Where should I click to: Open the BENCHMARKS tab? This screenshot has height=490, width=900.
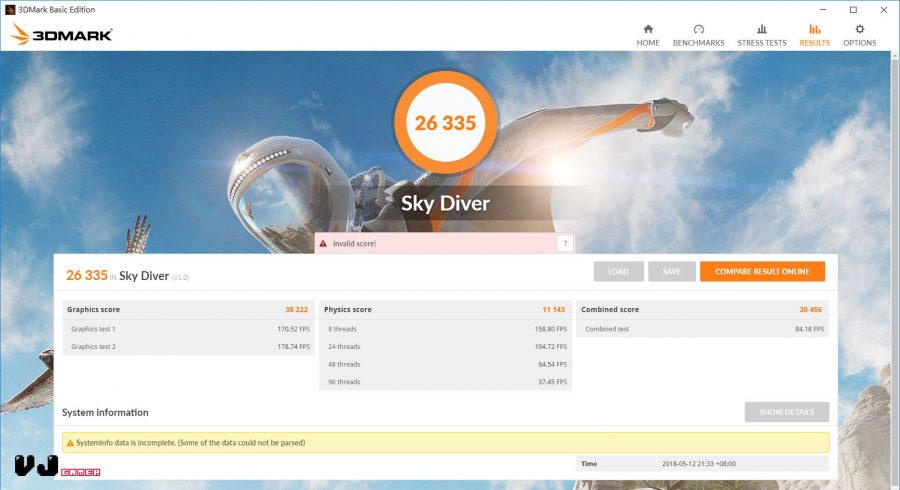click(x=698, y=35)
